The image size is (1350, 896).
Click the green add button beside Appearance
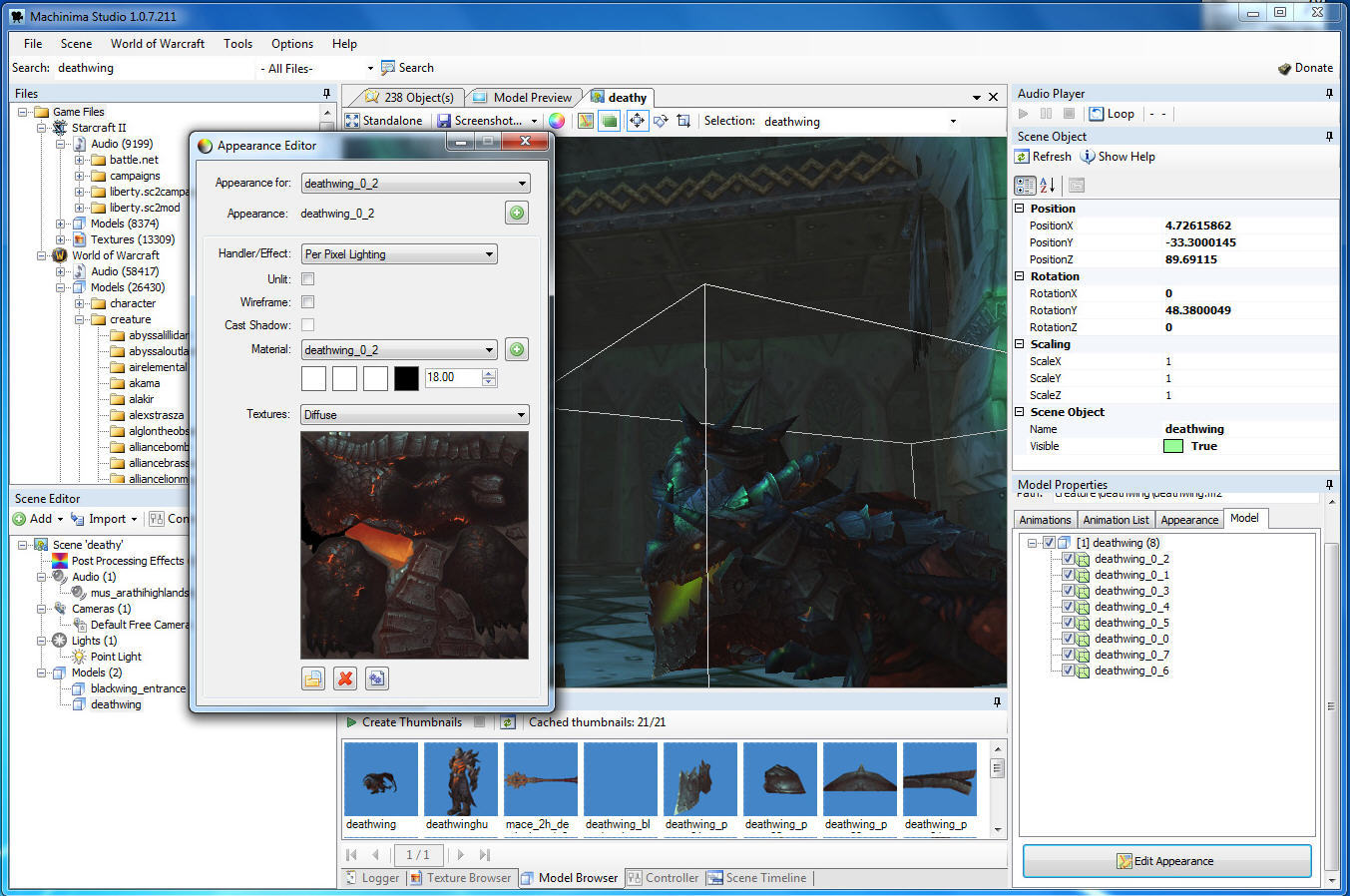[516, 213]
